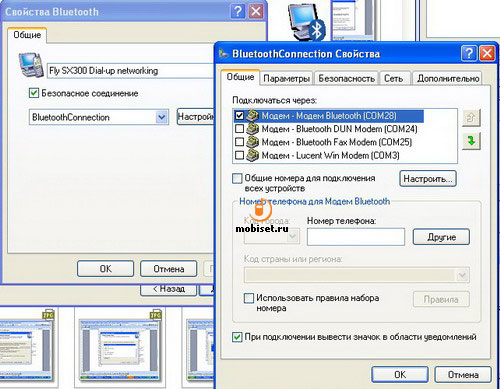Check Bluetooth Fax Modem (COM25) checkbox
This screenshot has height=389, width=500.
239,142
